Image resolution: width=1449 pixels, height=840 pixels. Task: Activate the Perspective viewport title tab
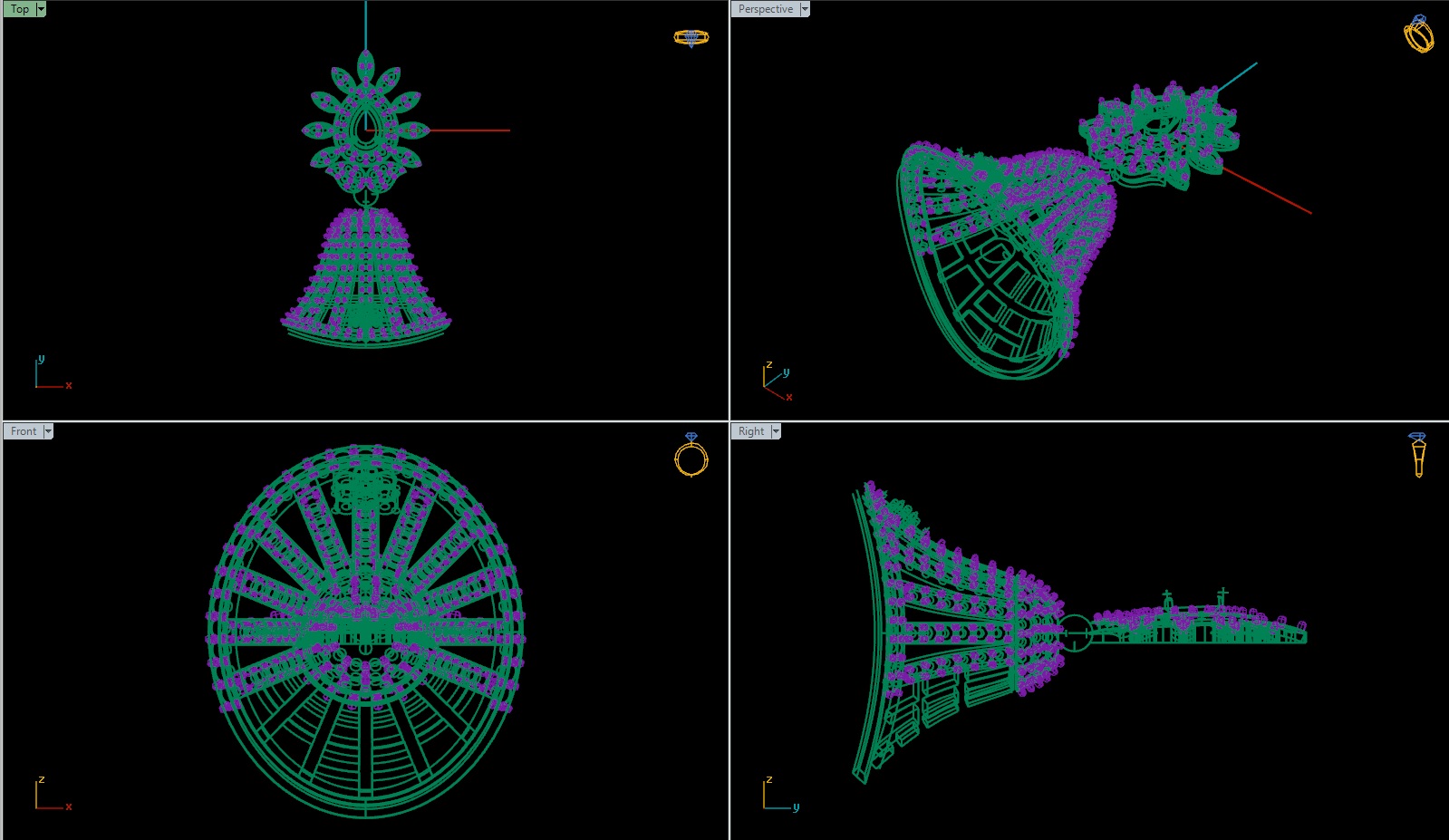pyautogui.click(x=766, y=9)
